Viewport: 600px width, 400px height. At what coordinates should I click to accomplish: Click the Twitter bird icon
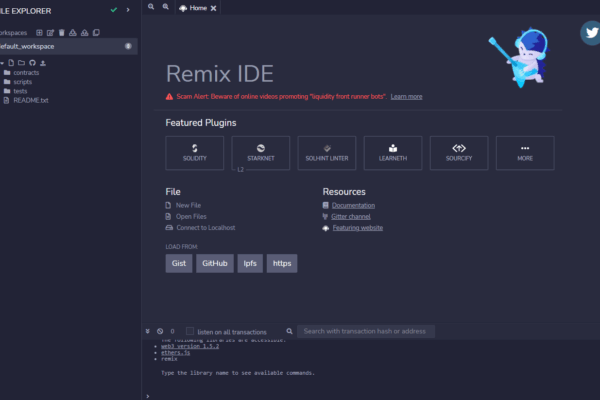(x=590, y=33)
